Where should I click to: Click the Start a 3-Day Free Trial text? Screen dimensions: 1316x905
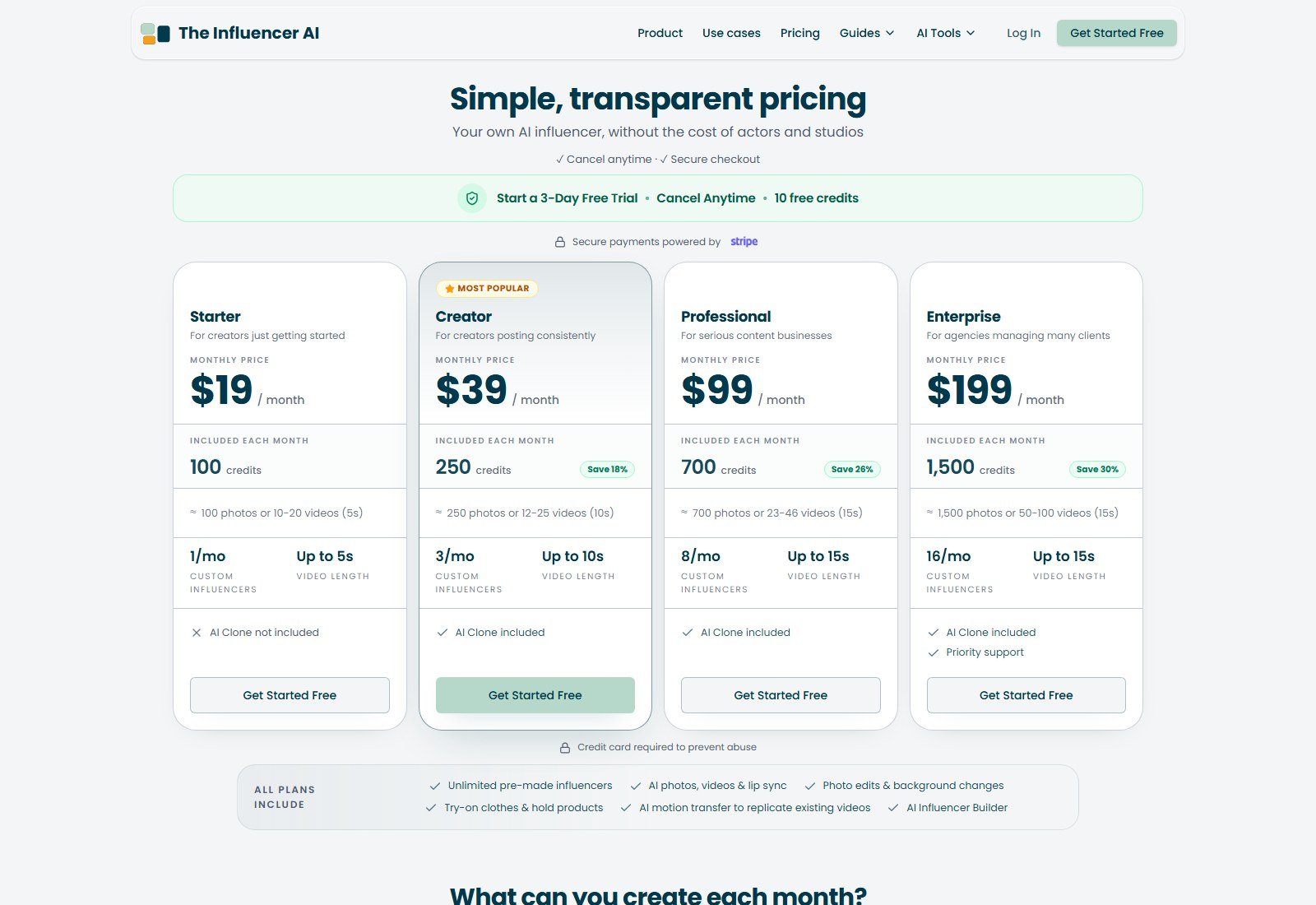(x=567, y=198)
